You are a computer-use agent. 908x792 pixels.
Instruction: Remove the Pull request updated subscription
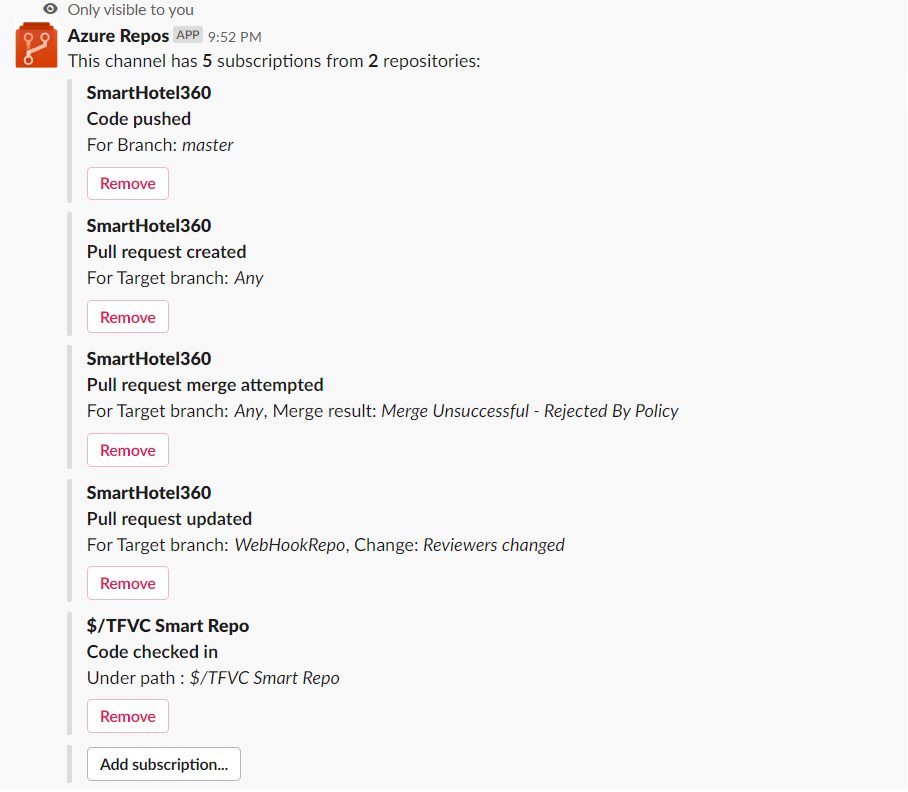[x=127, y=582]
